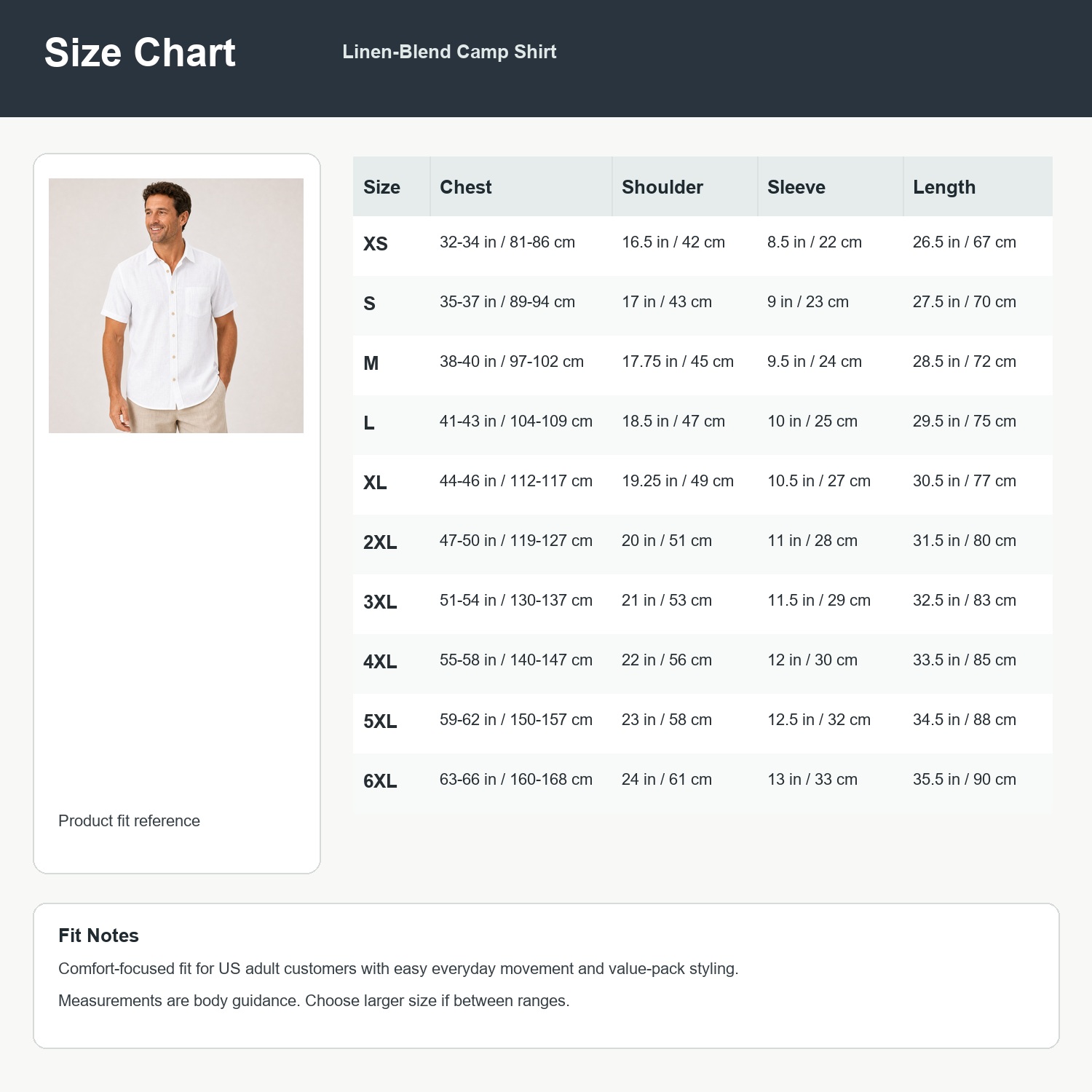Viewport: 1092px width, 1092px height.
Task: Click the 'XL' size label
Action: [375, 483]
